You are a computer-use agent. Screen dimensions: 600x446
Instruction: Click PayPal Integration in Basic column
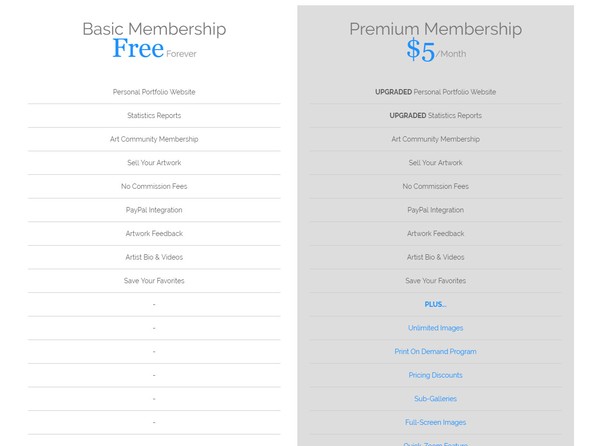(154, 210)
